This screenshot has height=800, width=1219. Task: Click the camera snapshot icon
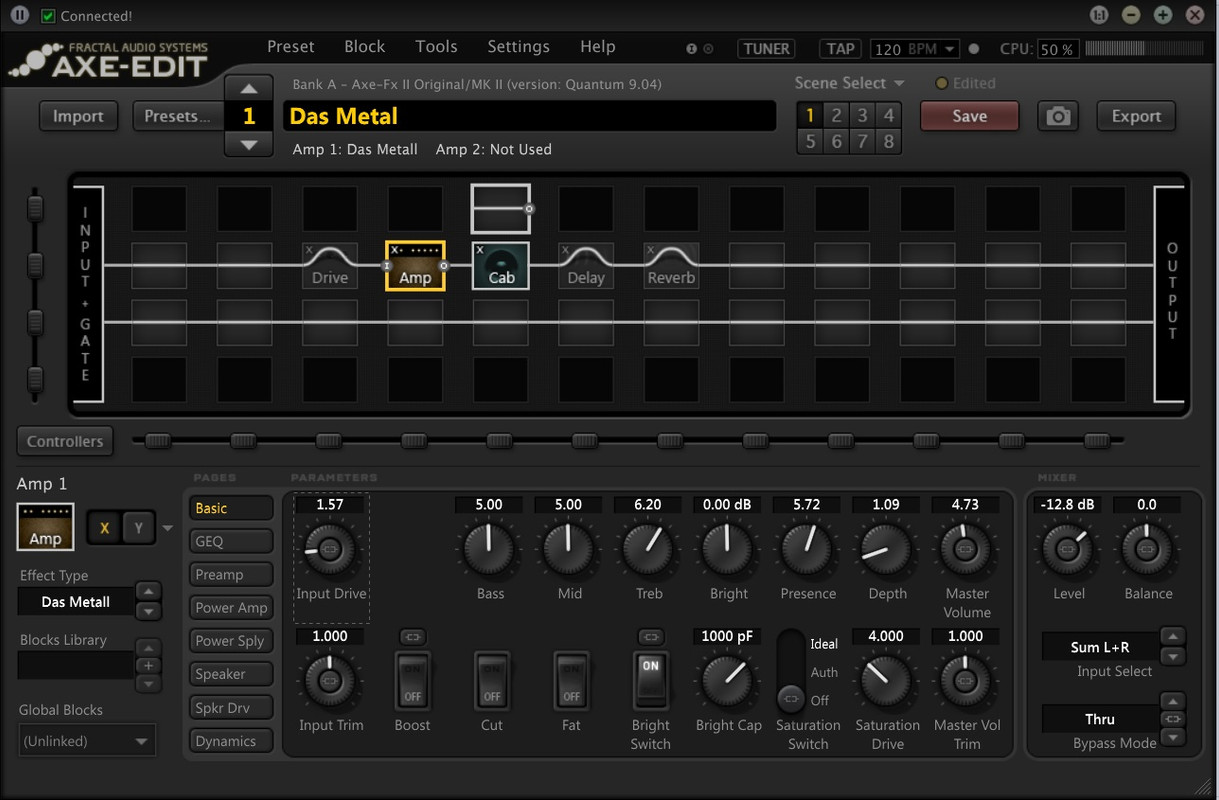coord(1058,116)
